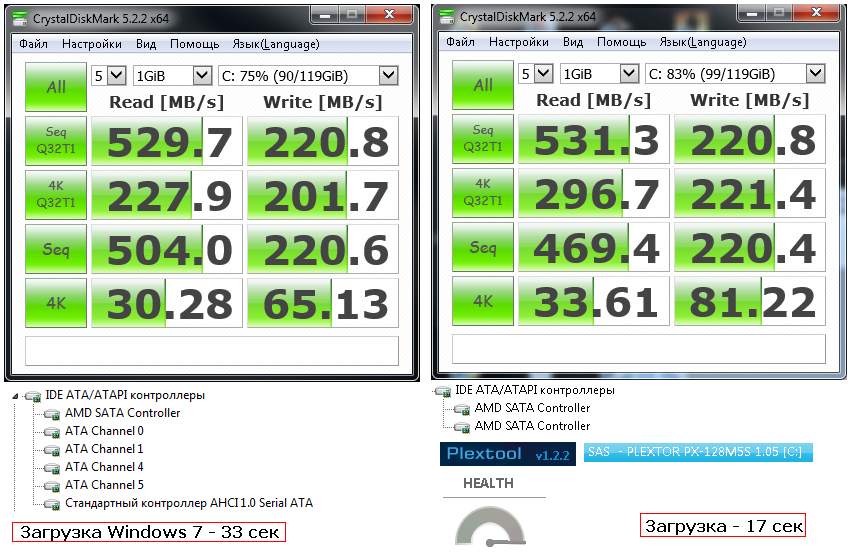Click the IDE ATA/ATAPI controllers icon in left tree
Image resolution: width=853 pixels, height=558 pixels.
(x=33, y=396)
